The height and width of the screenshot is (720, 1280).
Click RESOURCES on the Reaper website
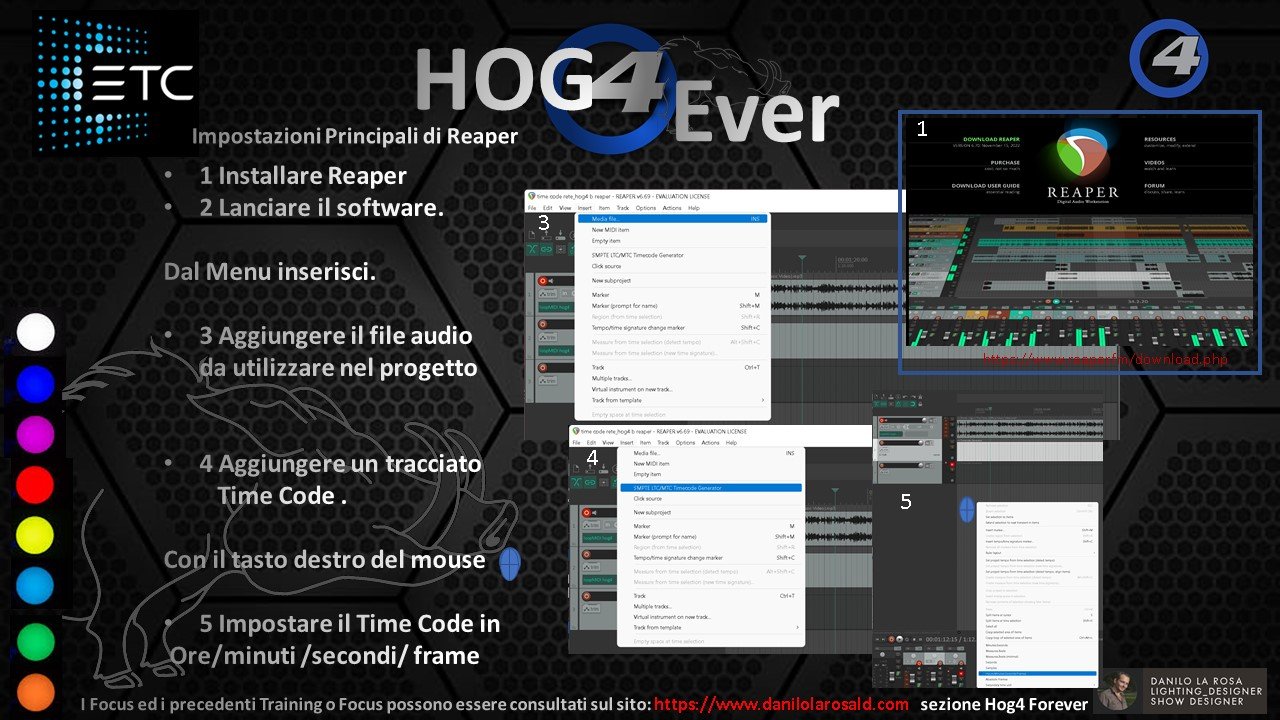[1160, 139]
